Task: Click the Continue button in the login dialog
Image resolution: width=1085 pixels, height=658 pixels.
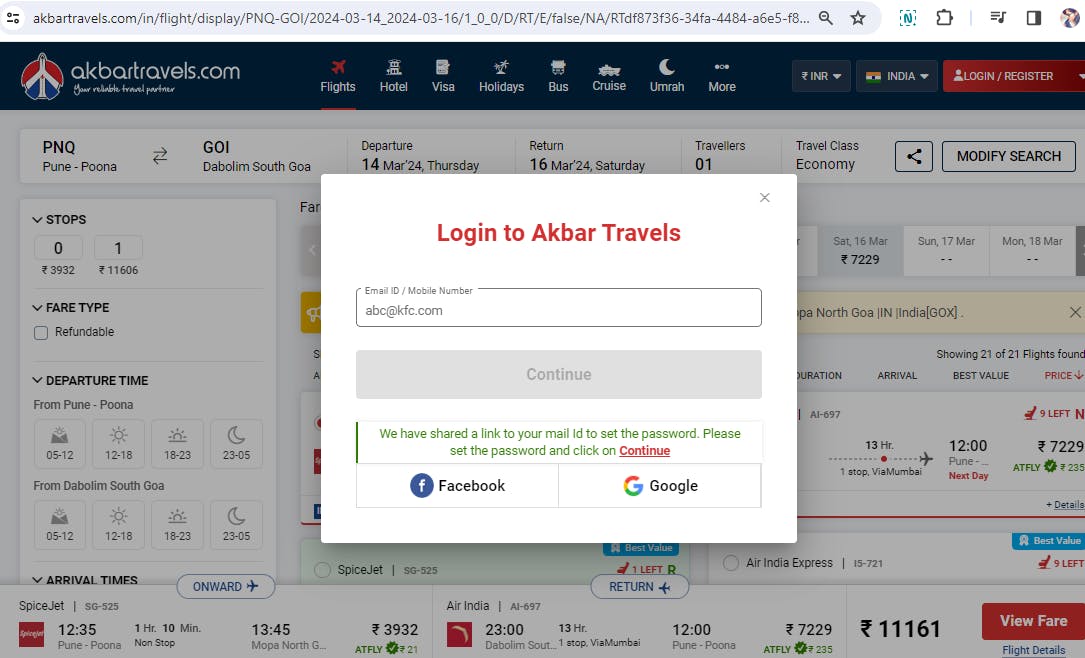Action: pos(558,374)
